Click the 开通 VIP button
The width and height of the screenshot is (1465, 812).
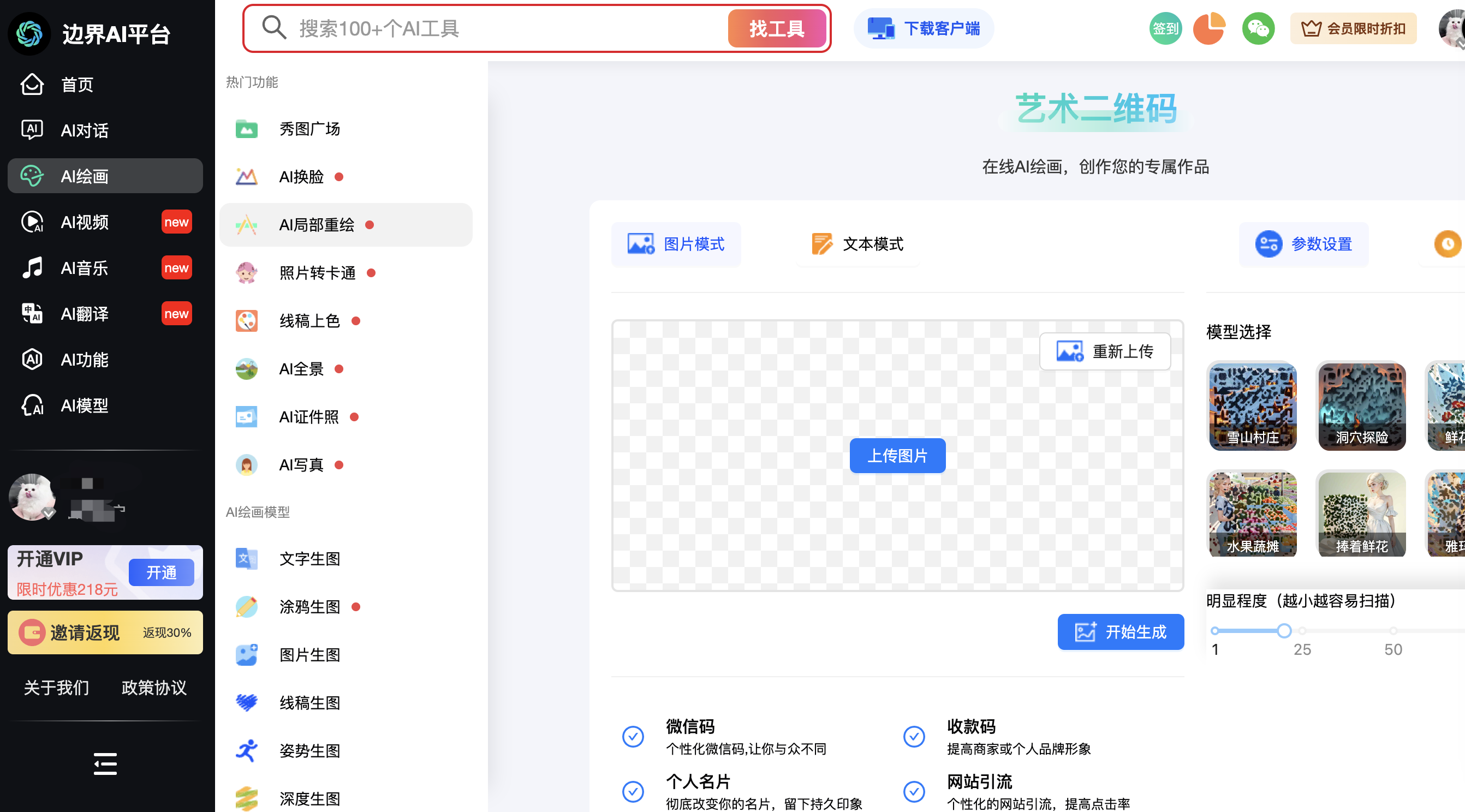pos(161,572)
